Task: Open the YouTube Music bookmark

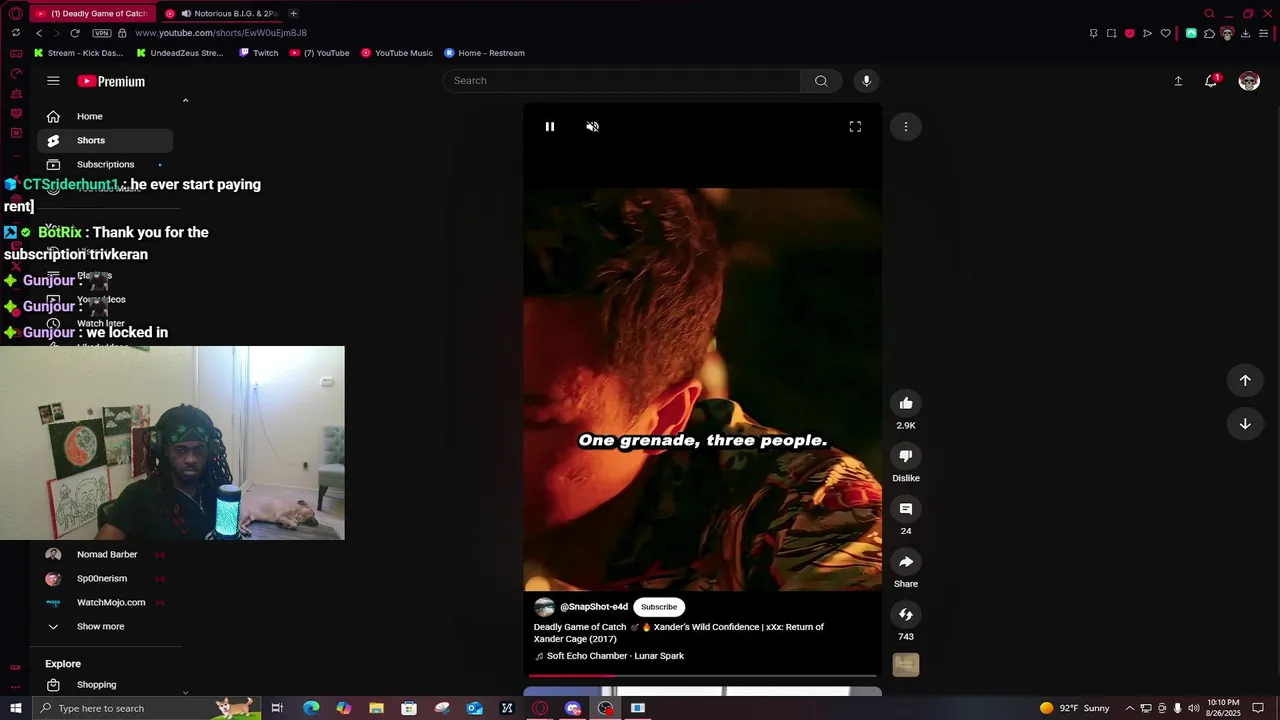Action: pyautogui.click(x=397, y=53)
